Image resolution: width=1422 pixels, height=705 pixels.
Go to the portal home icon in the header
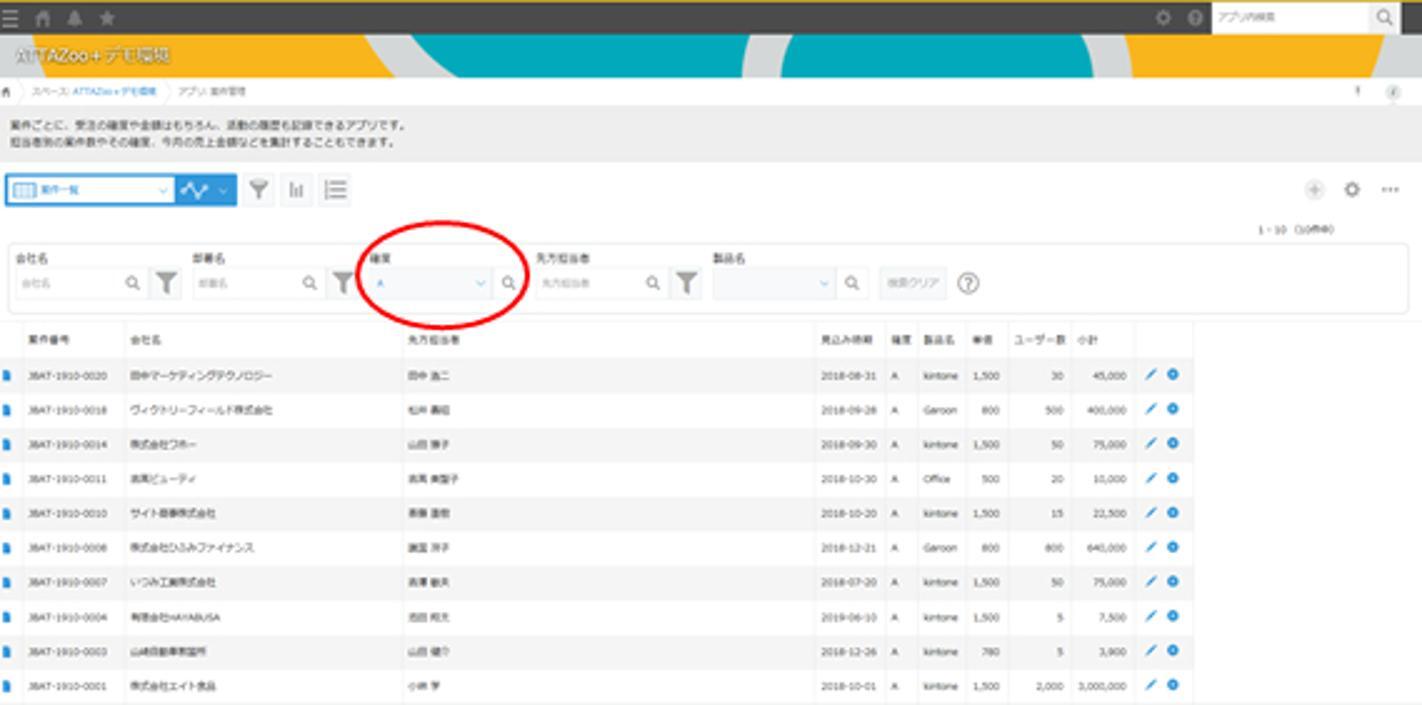point(42,18)
